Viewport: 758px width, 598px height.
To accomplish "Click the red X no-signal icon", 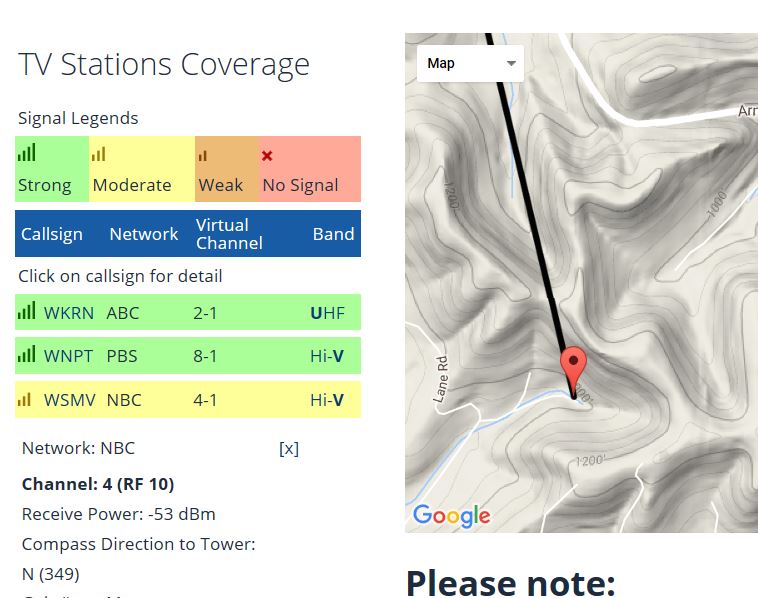I will pyautogui.click(x=267, y=156).
